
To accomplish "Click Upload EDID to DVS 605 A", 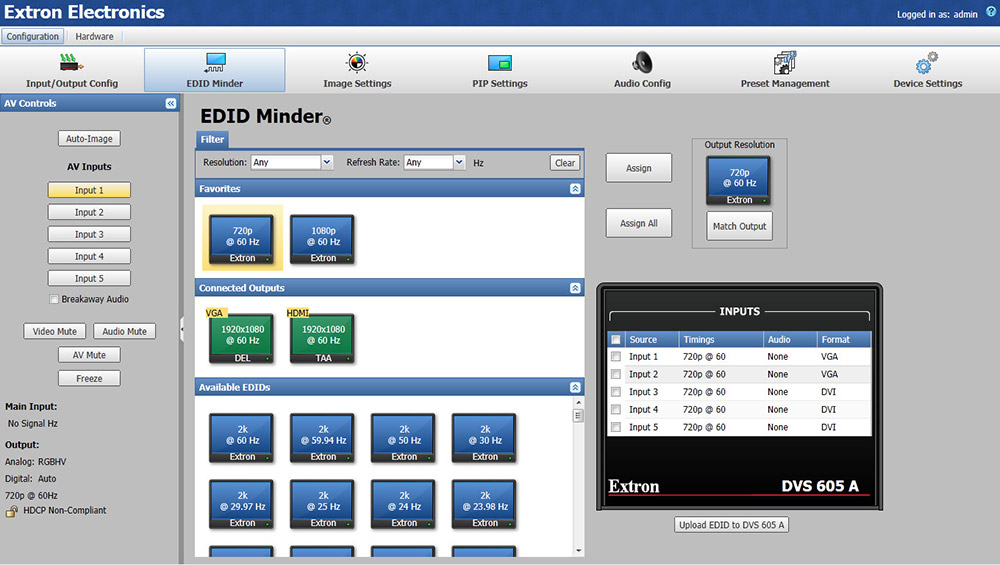I will [732, 525].
